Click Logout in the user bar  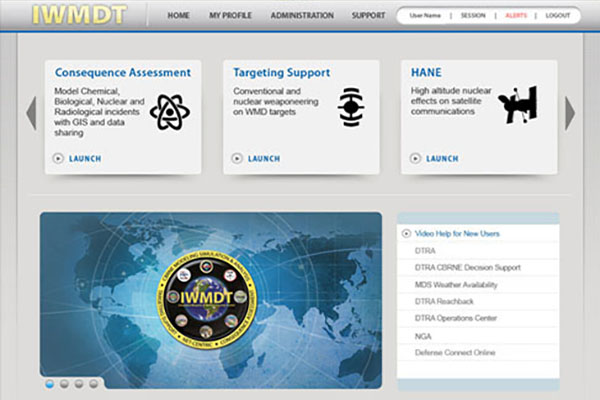(558, 16)
